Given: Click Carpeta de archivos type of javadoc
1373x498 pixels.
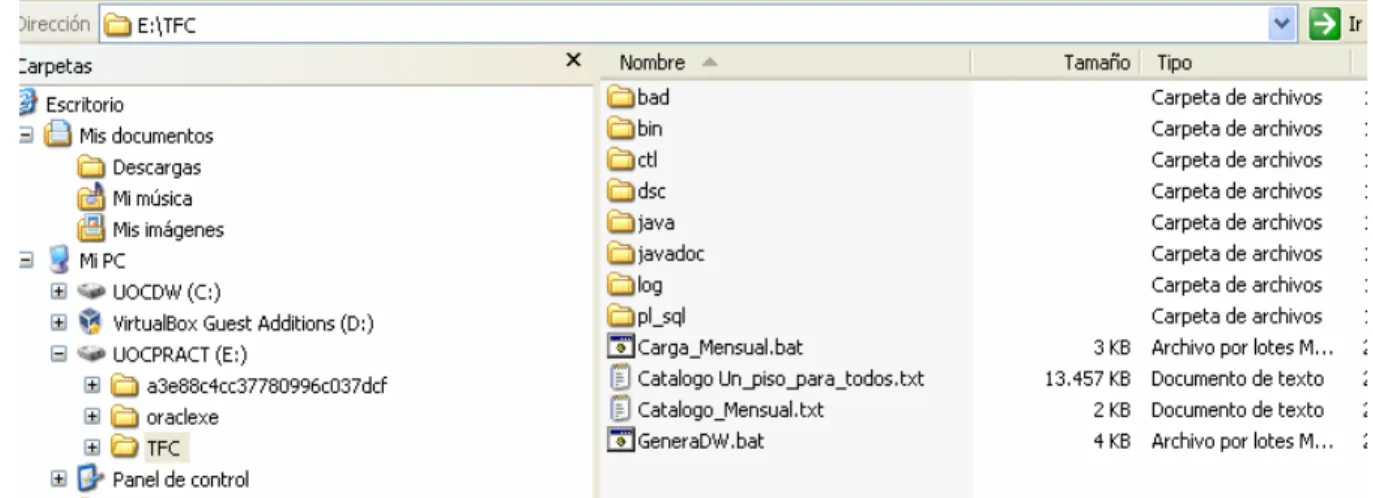Looking at the screenshot, I should pos(1238,253).
